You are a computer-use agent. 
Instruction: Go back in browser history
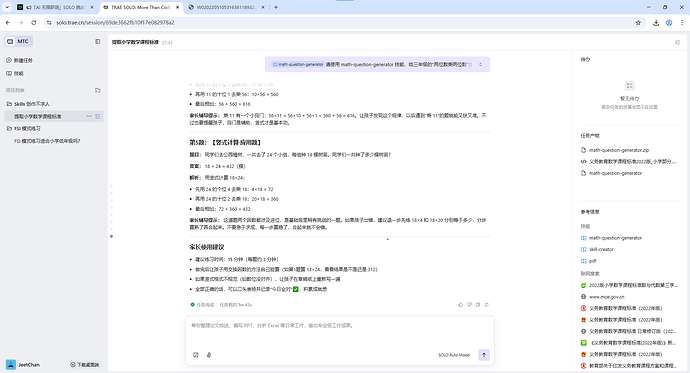(8, 22)
